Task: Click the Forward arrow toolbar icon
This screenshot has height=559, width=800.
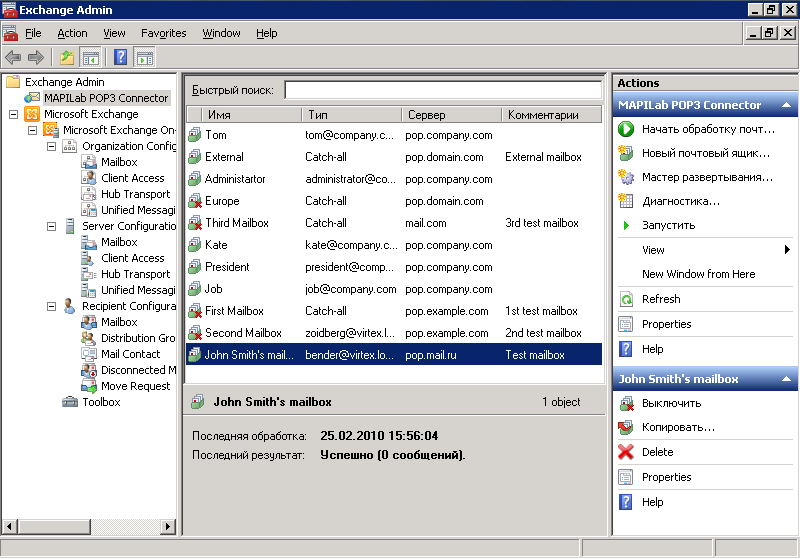Action: coord(36,57)
